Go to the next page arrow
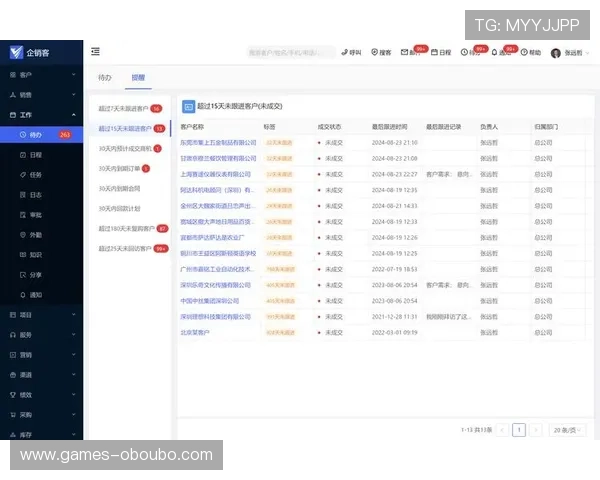The height and width of the screenshot is (480, 600). 536,430
